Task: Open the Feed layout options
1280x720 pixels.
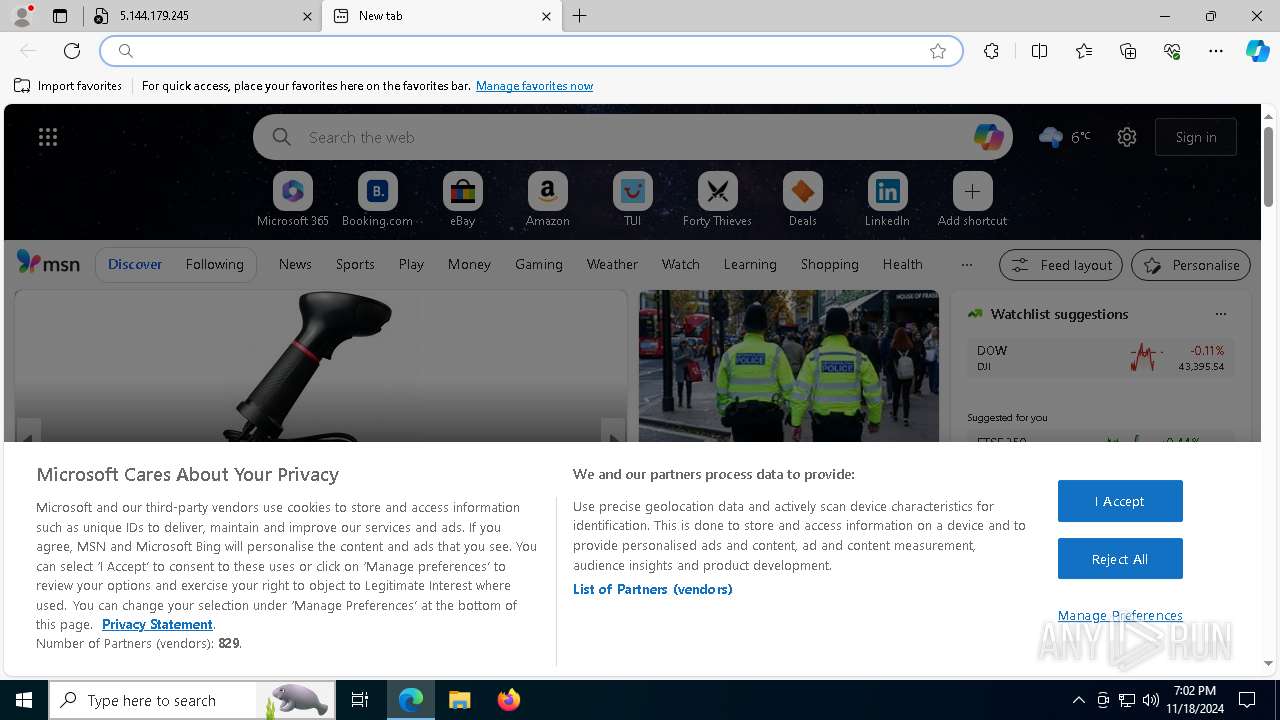Action: click(x=1060, y=265)
